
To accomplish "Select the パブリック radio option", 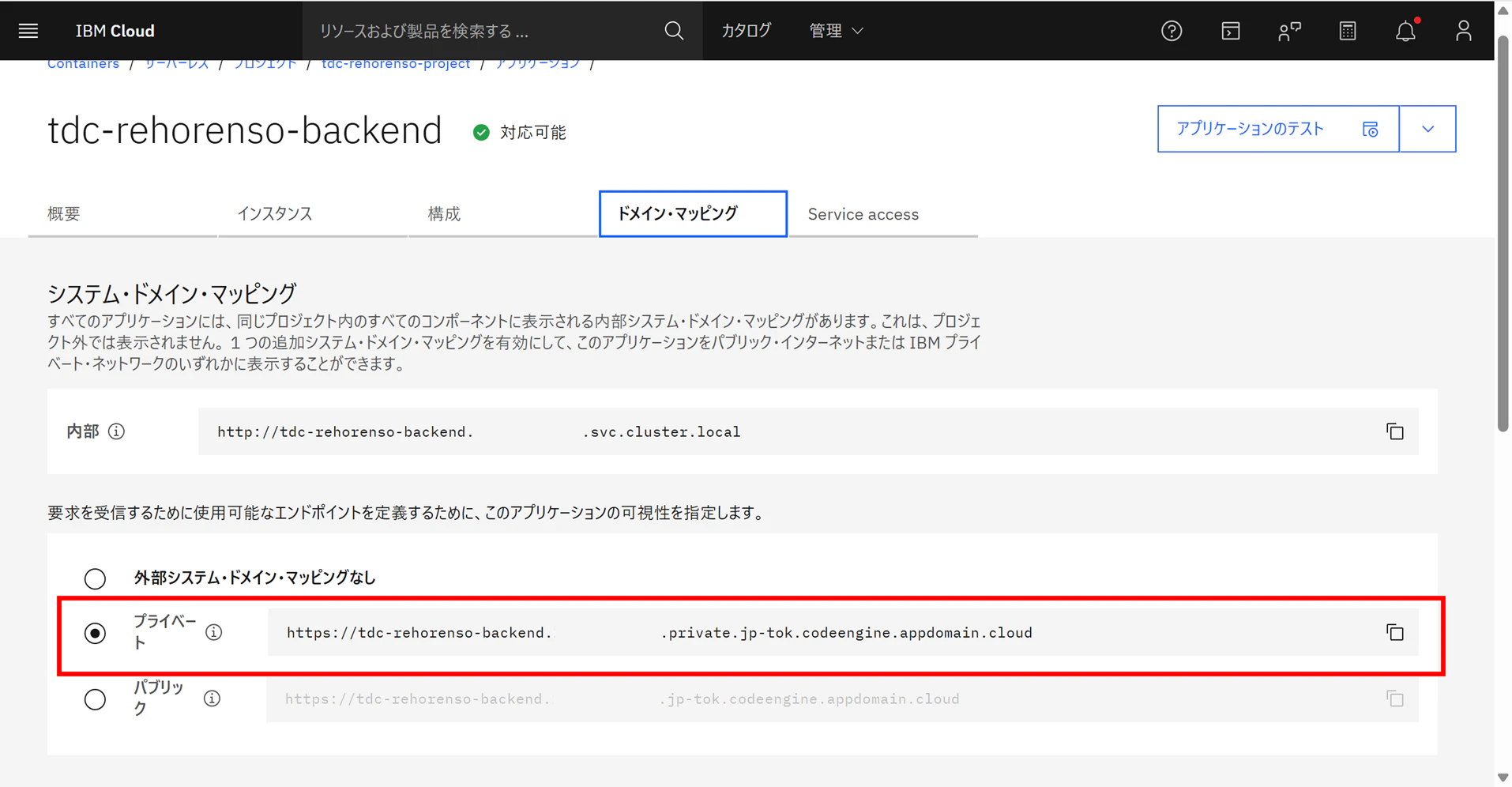I will click(x=95, y=699).
